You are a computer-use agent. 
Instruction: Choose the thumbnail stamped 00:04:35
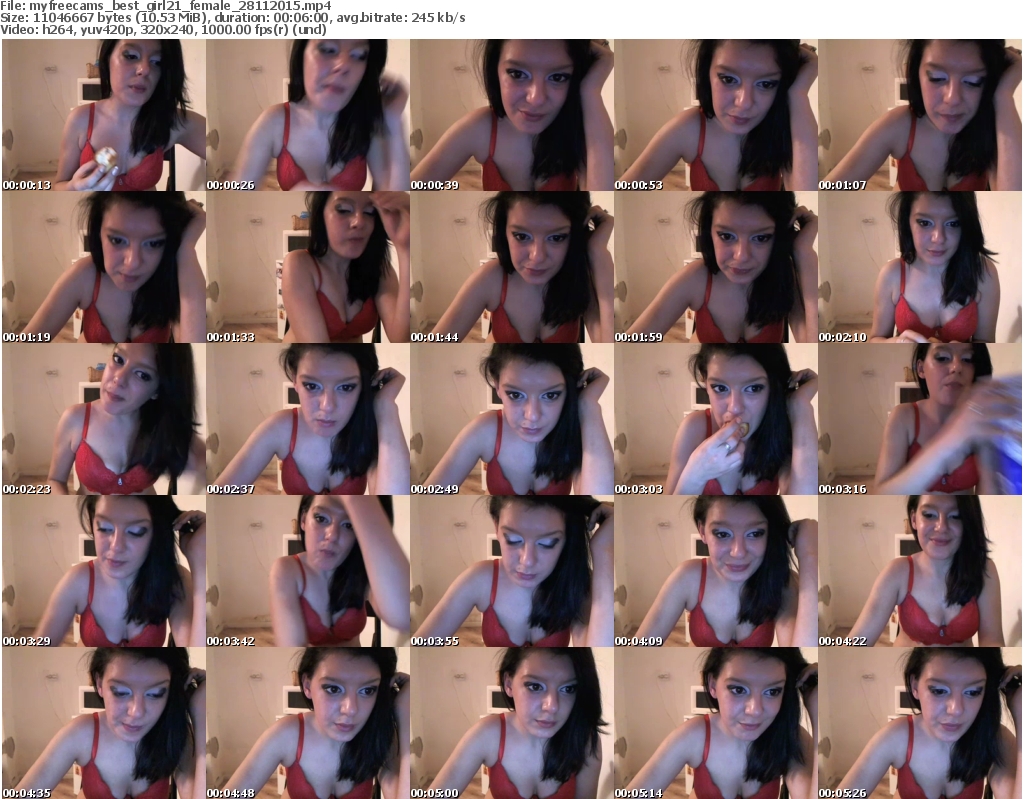pyautogui.click(x=104, y=723)
